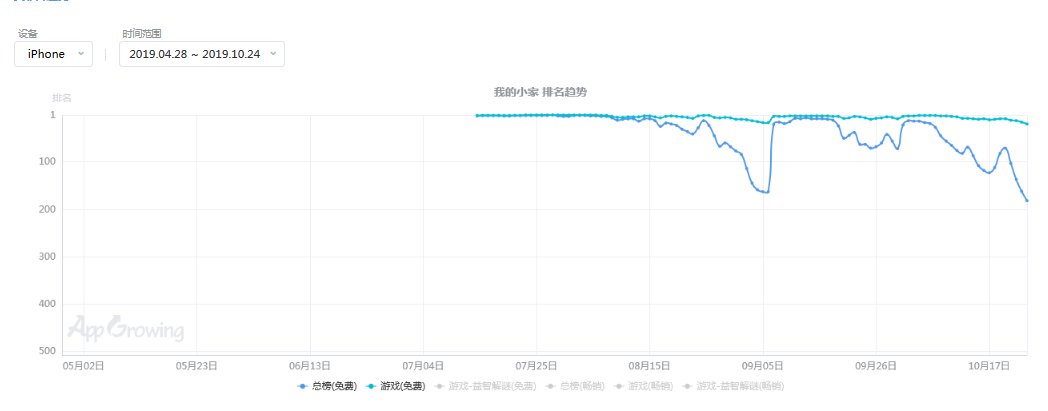Image resolution: width=1048 pixels, height=411 pixels.
Task: Click the 设备 field label
Action: 27,34
